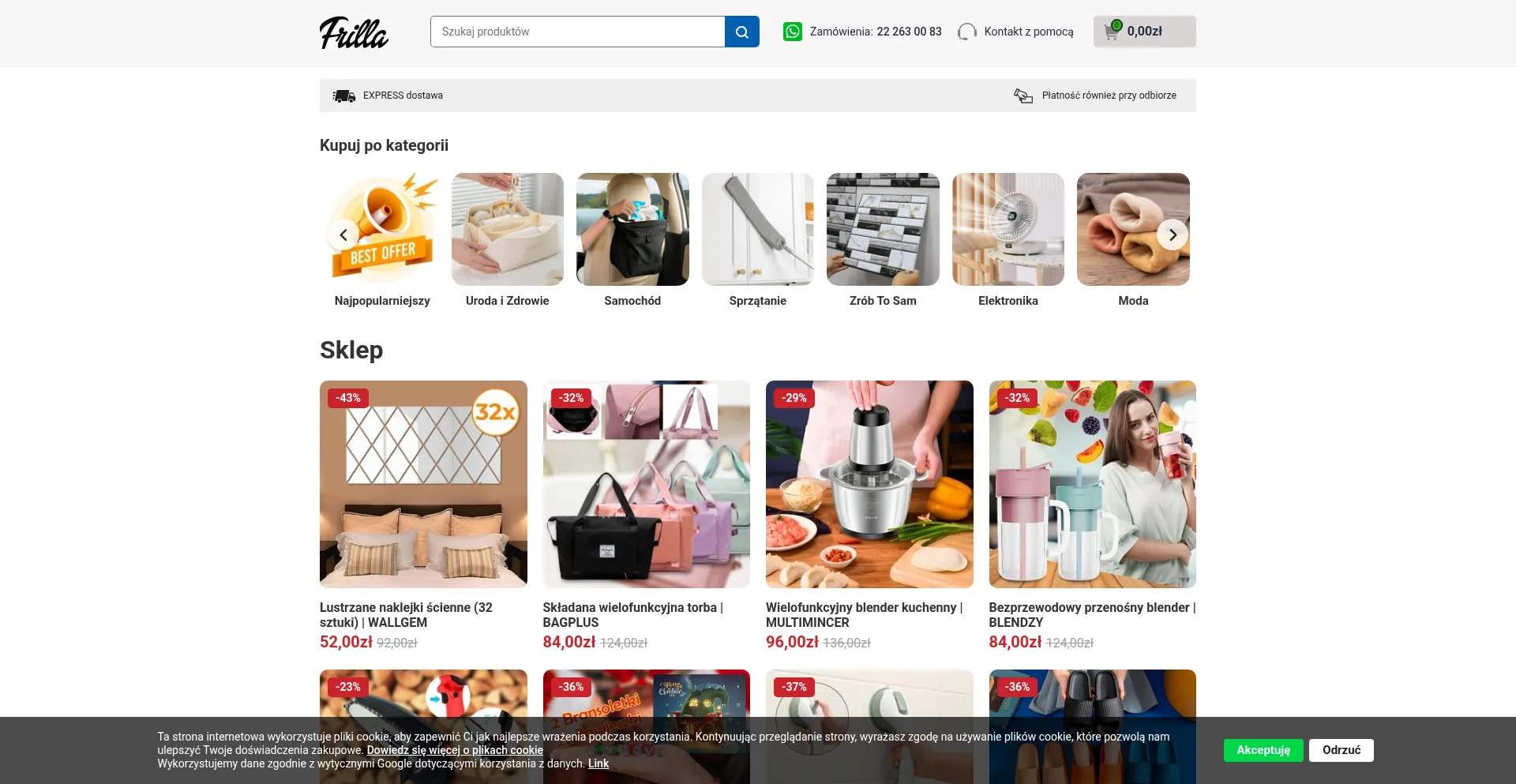Viewport: 1516px width, 784px height.
Task: Click the EXPRESS delivery truck icon
Action: 343,96
